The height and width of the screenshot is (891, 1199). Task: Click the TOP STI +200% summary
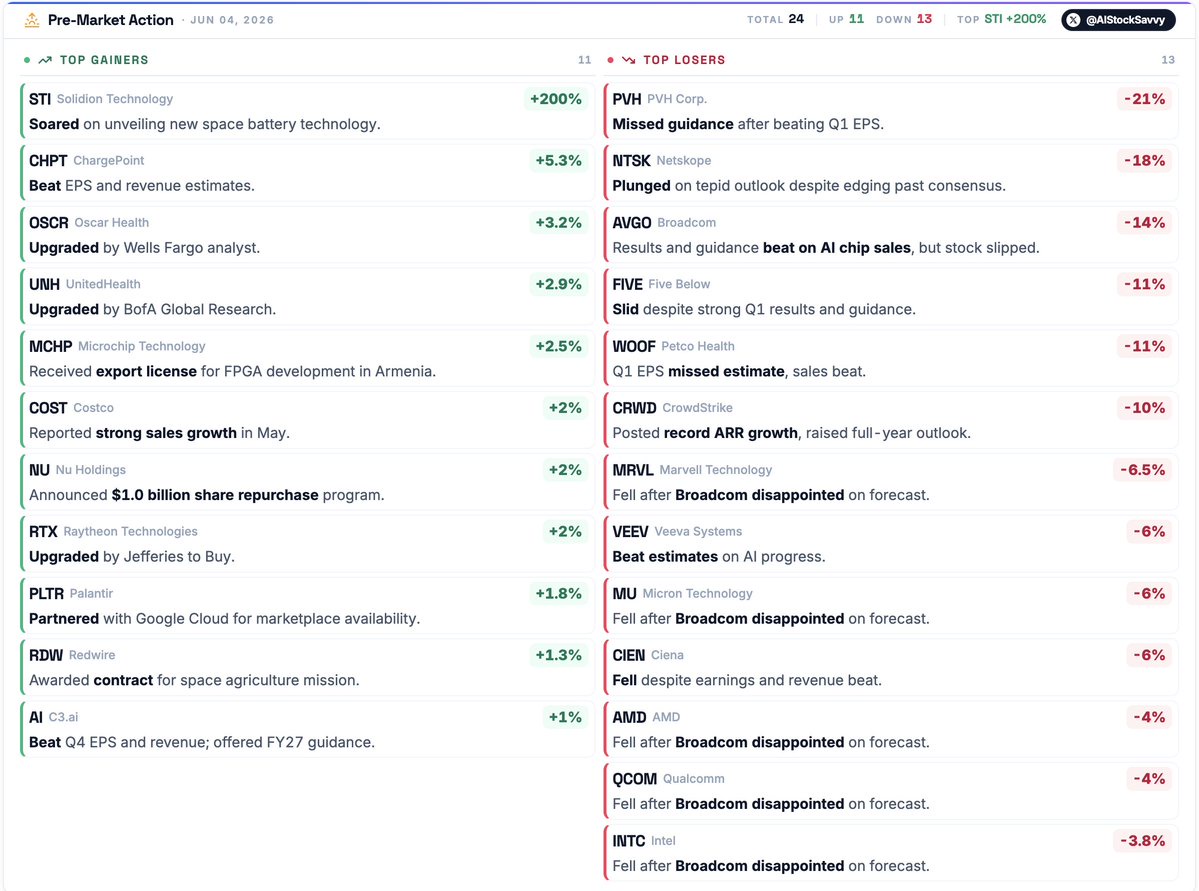tap(1002, 19)
